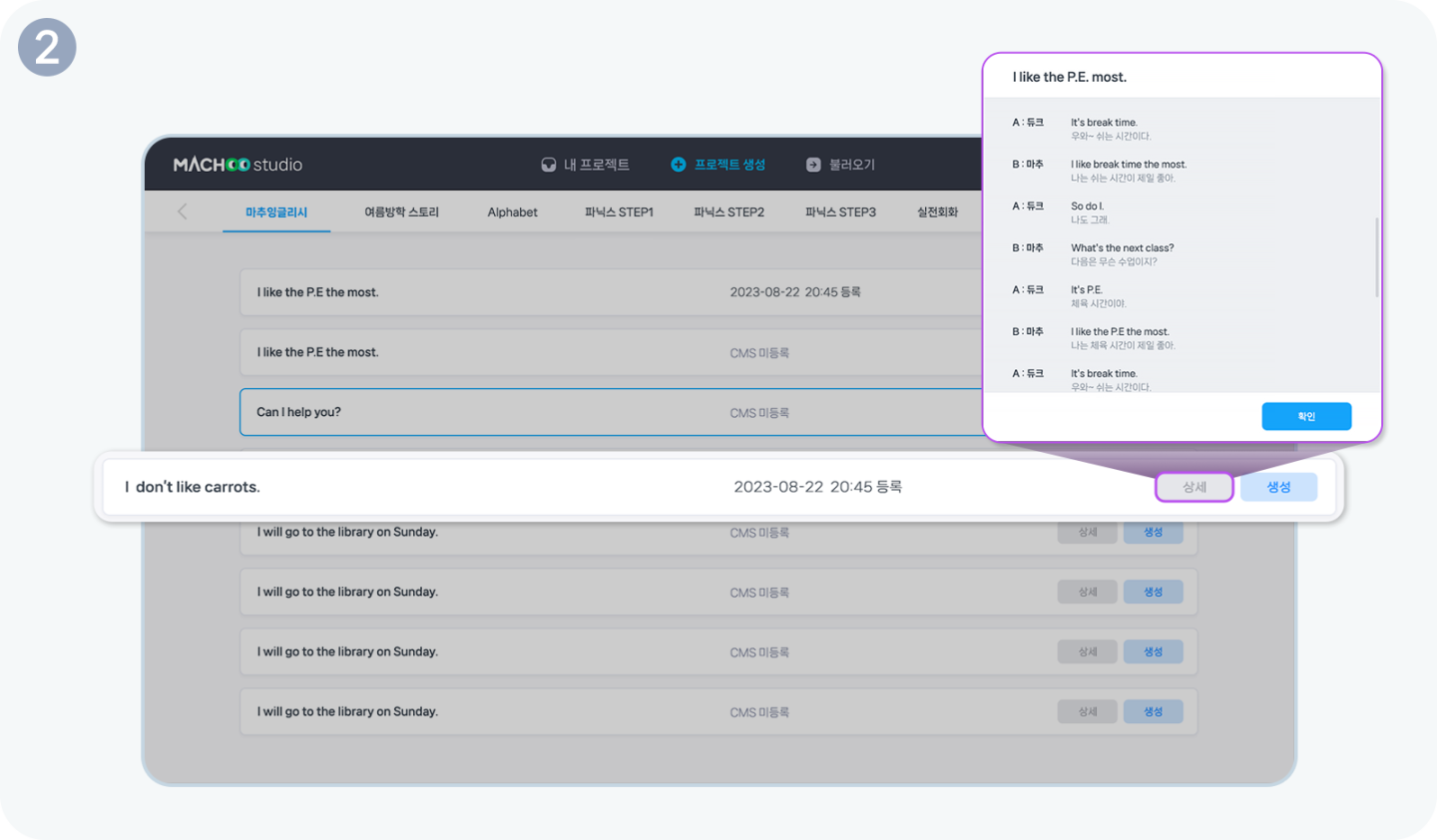This screenshot has width=1437, height=840.
Task: Click the popup dialogue scrollbar
Action: click(1377, 257)
